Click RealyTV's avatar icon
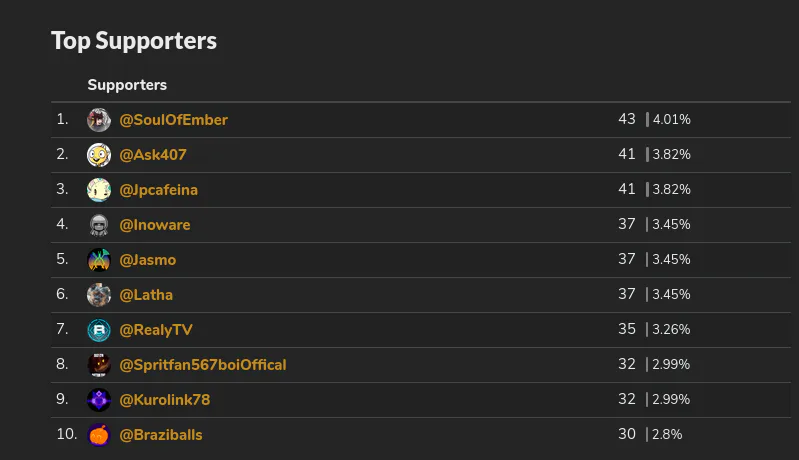The height and width of the screenshot is (460, 799). point(99,330)
